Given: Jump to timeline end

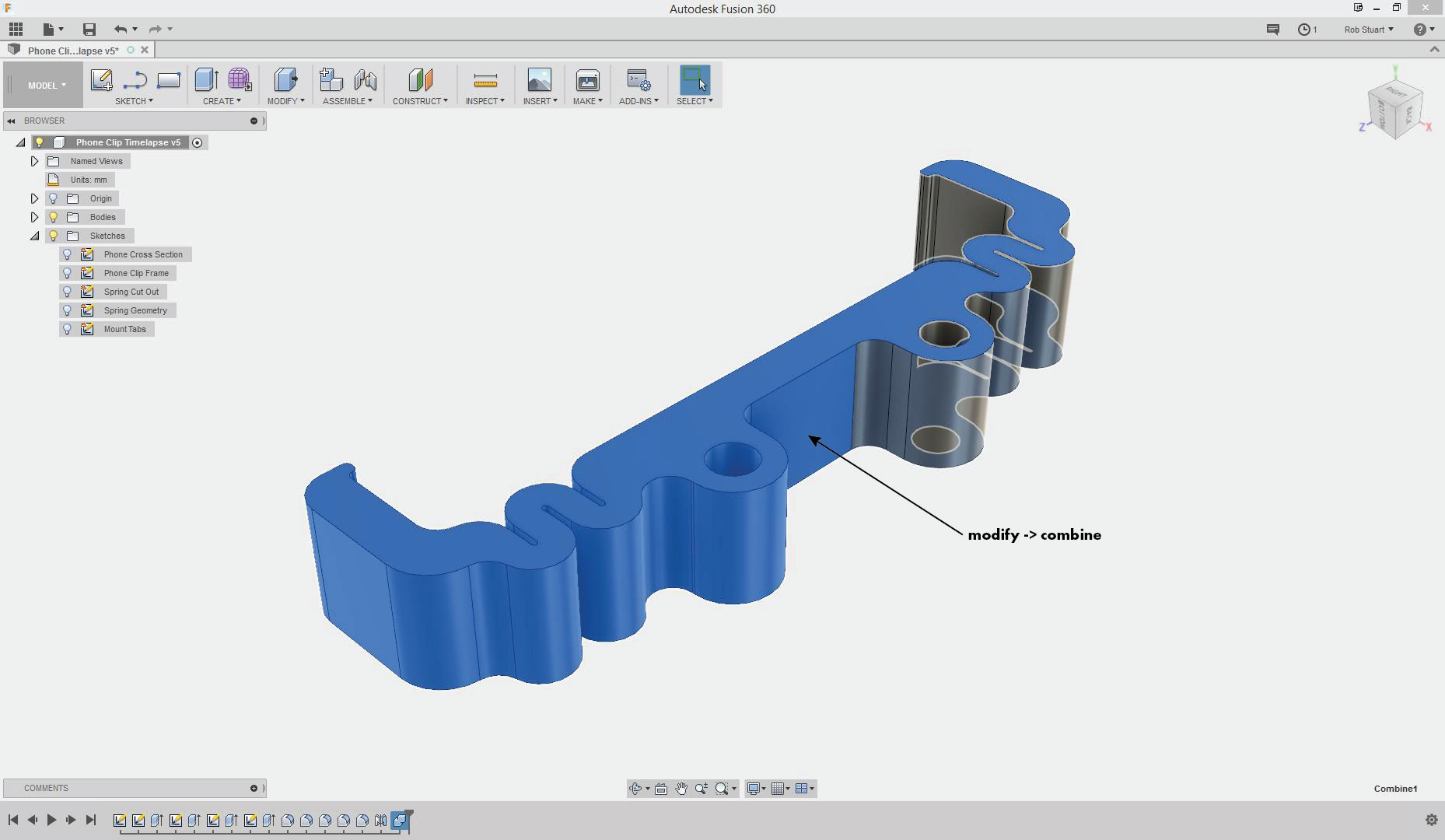Looking at the screenshot, I should coord(90,820).
